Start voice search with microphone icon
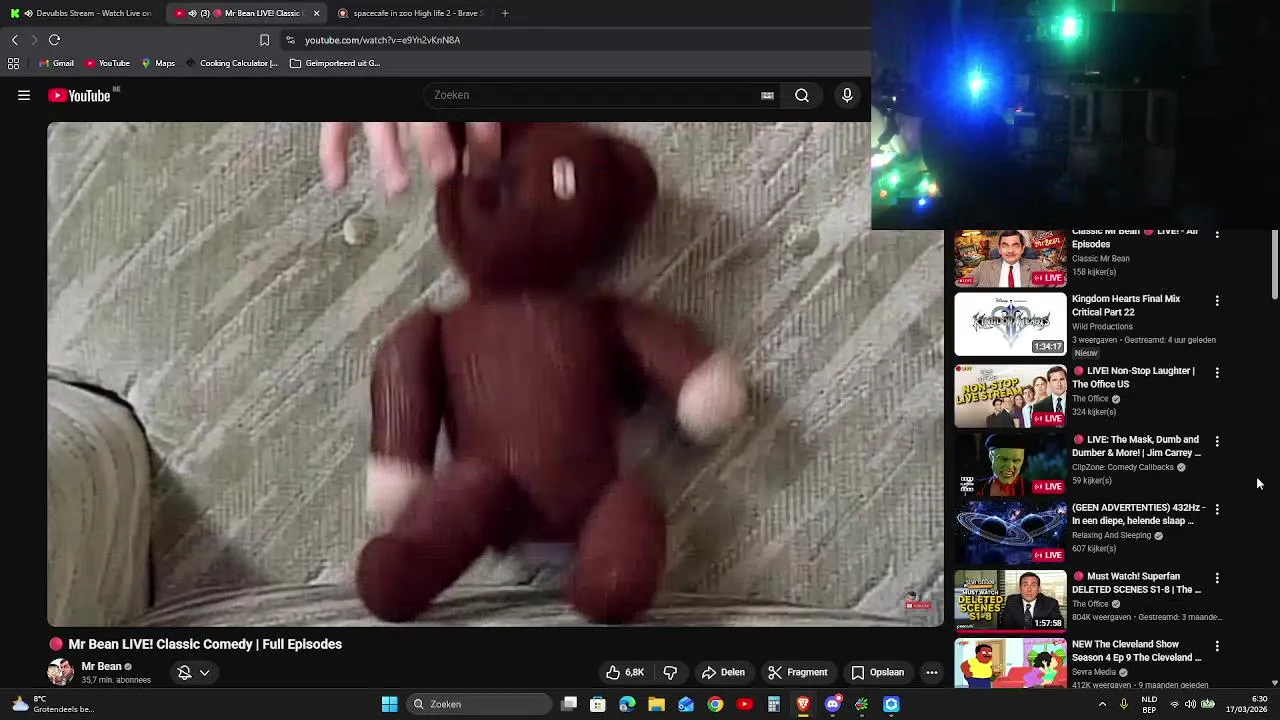 (x=847, y=95)
